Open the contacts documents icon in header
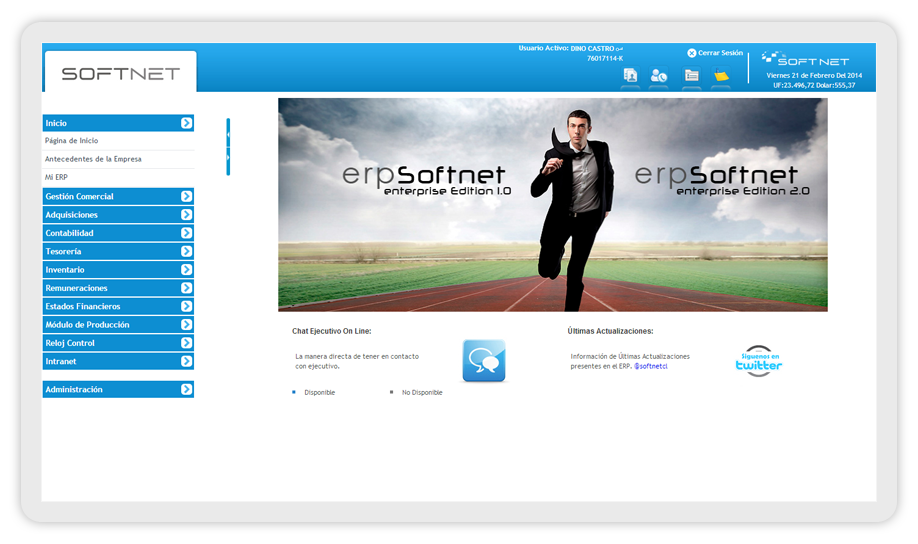Viewport: 918px width, 544px height. (x=630, y=75)
